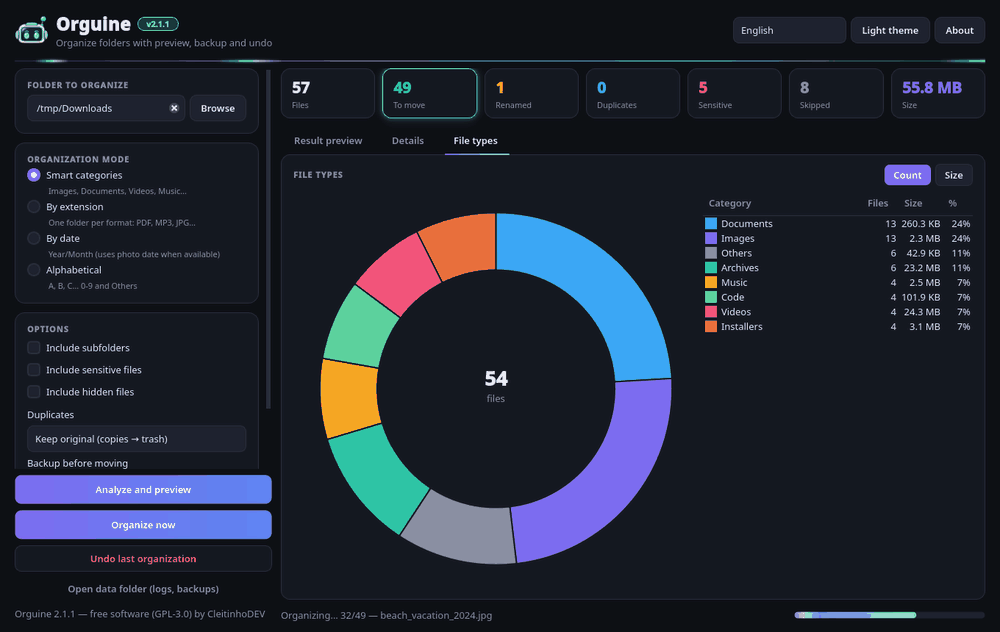This screenshot has height=632, width=1000.
Task: Select the By date radio option
Action: pyautogui.click(x=34, y=238)
